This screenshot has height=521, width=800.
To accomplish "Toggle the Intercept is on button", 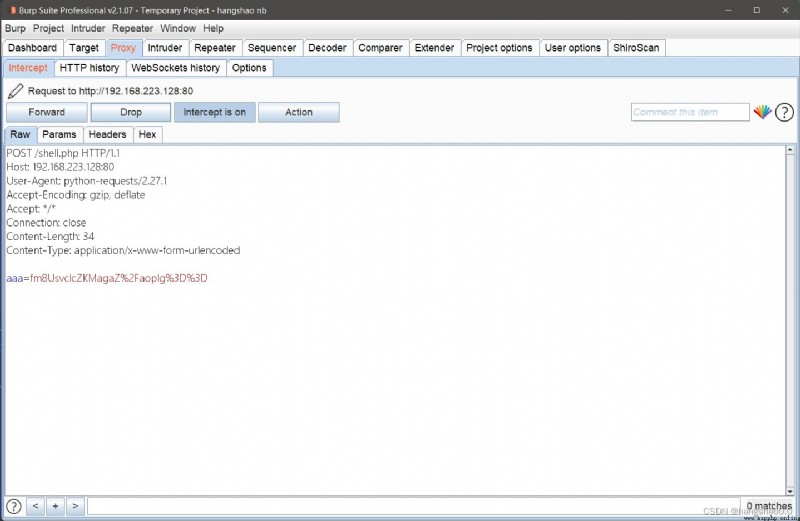I will coord(214,112).
